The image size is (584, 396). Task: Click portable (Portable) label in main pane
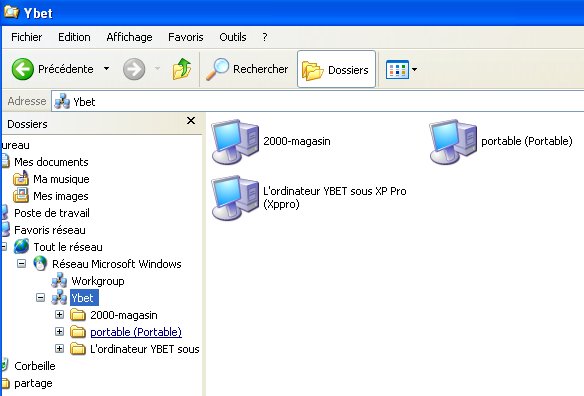tap(527, 141)
